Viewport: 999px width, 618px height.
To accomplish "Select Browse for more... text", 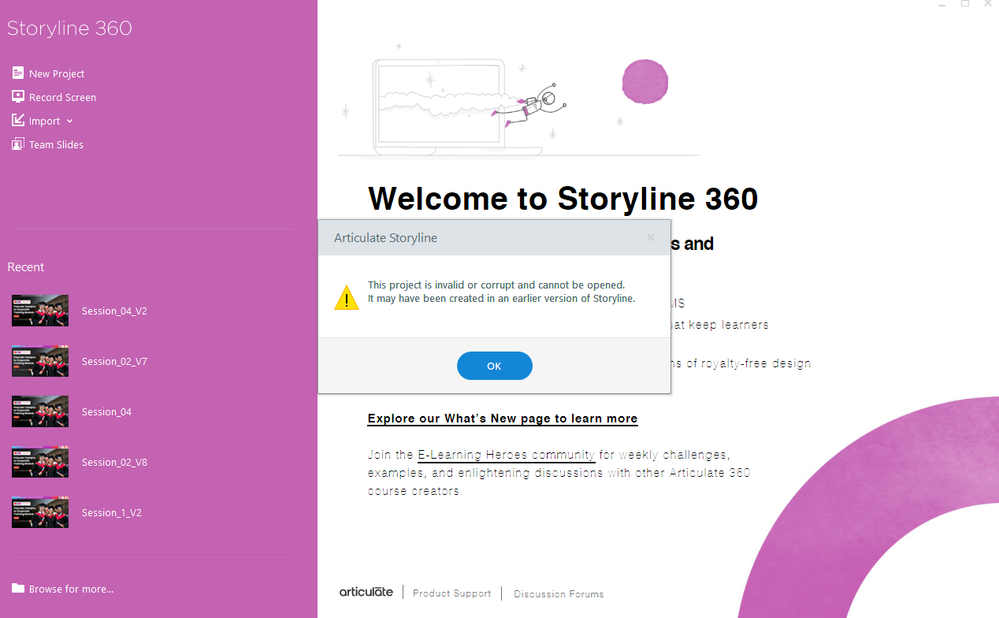I will click(71, 589).
